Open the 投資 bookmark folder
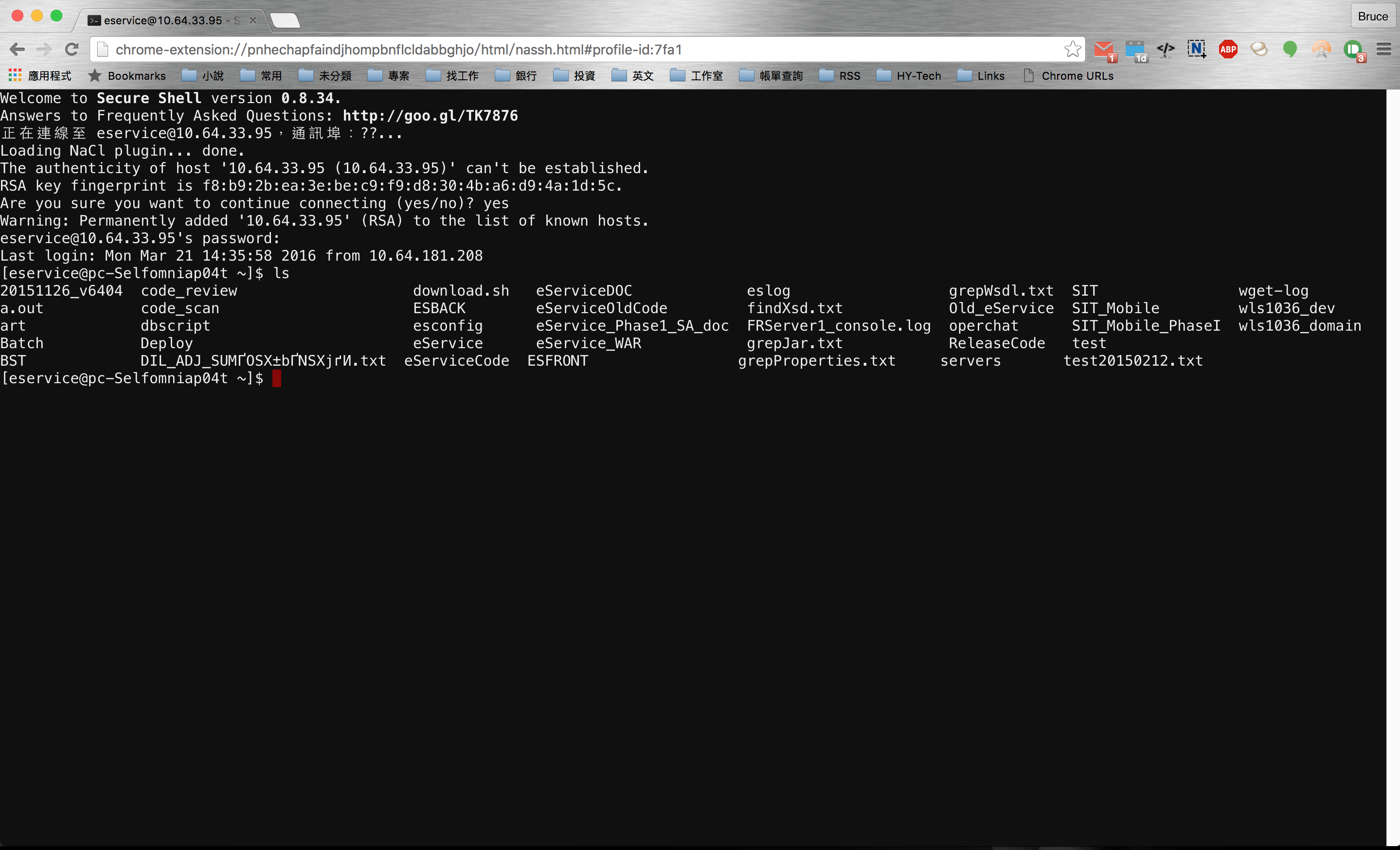1400x850 pixels. pyautogui.click(x=574, y=75)
